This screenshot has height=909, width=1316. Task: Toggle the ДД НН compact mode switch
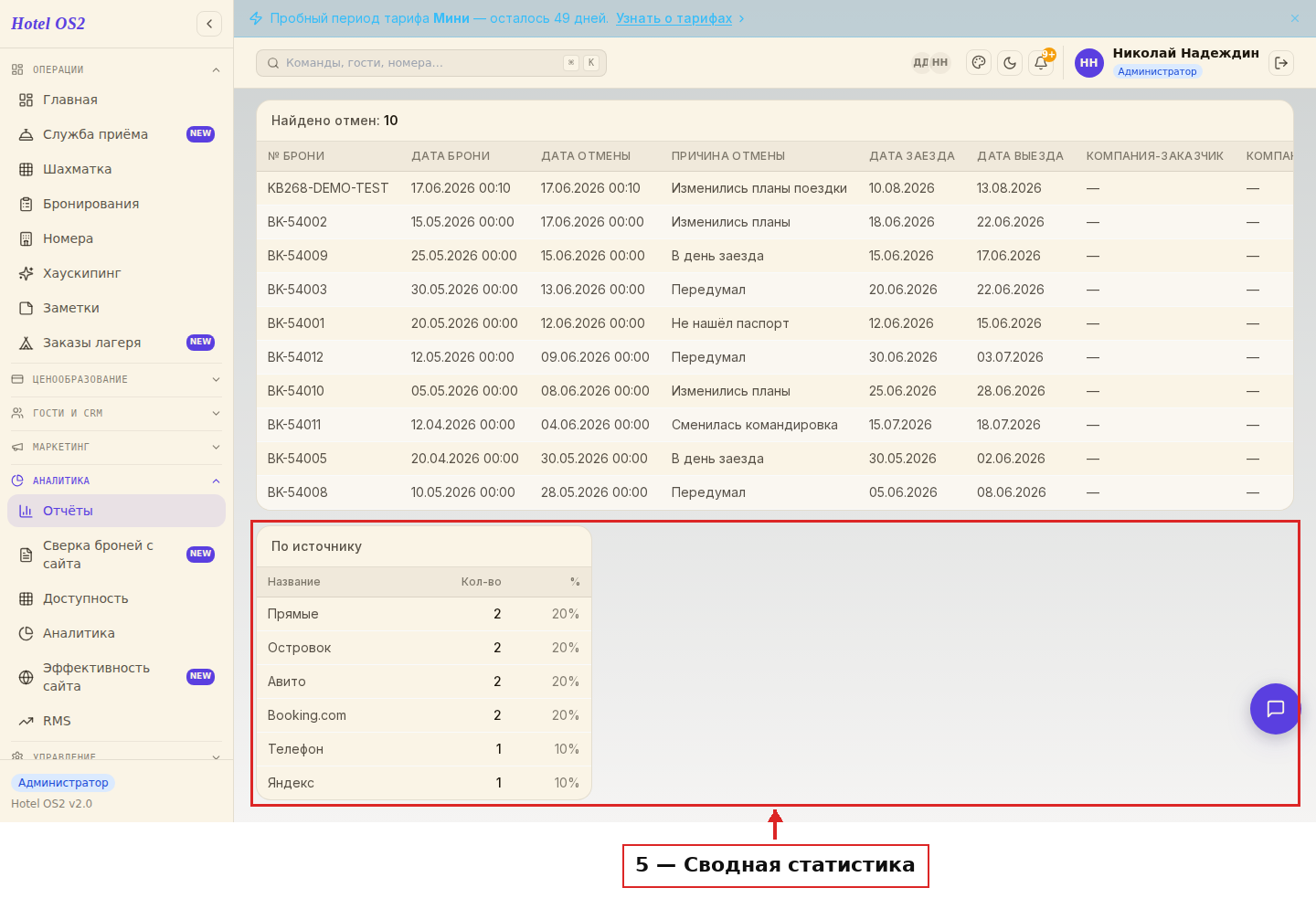click(930, 63)
